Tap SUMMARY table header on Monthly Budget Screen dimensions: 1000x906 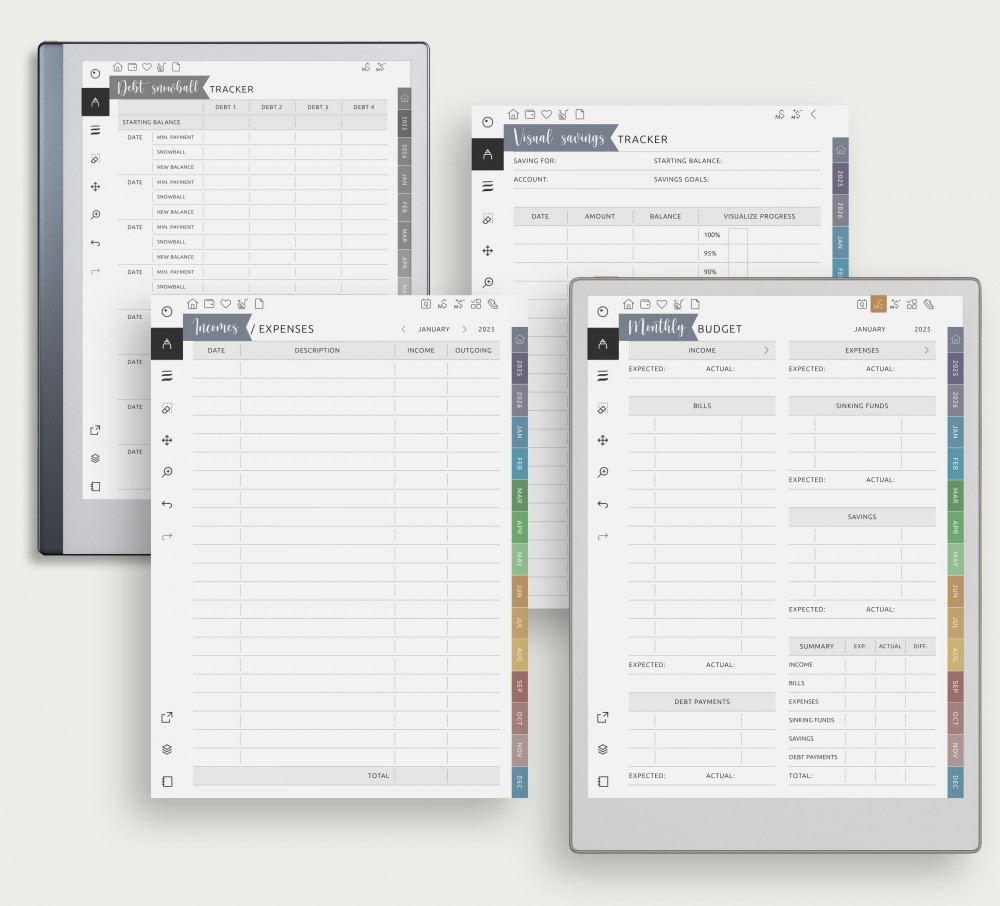tap(816, 646)
